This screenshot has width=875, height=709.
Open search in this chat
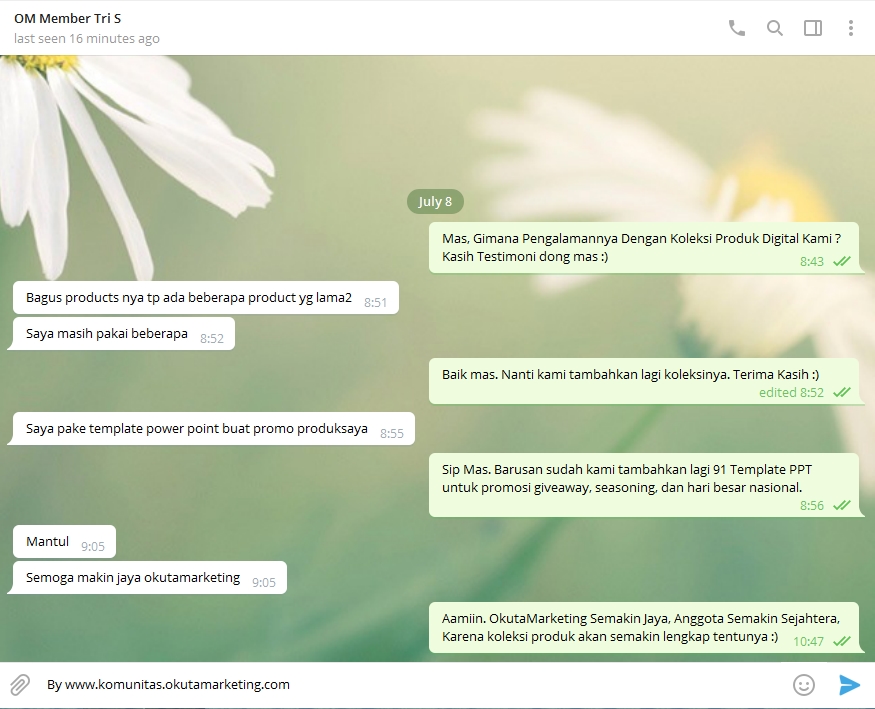click(x=775, y=28)
